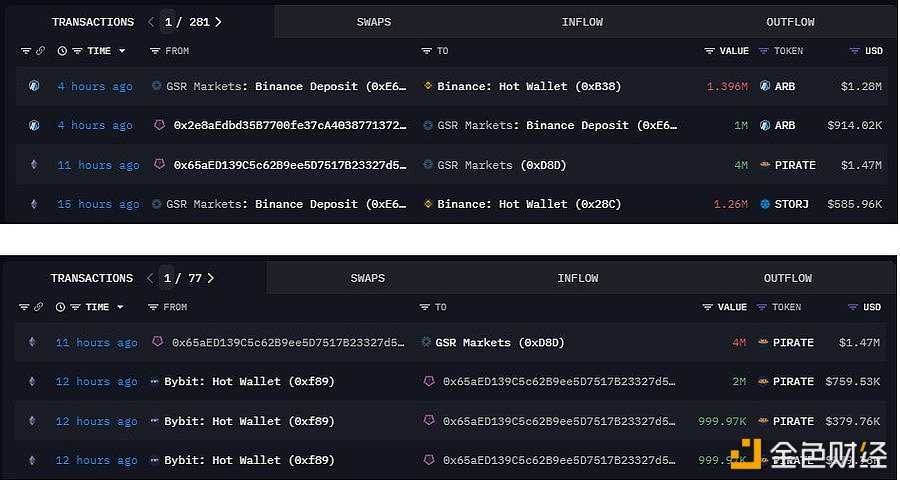
Task: Click the $379.76K USD cell
Action: 852,421
